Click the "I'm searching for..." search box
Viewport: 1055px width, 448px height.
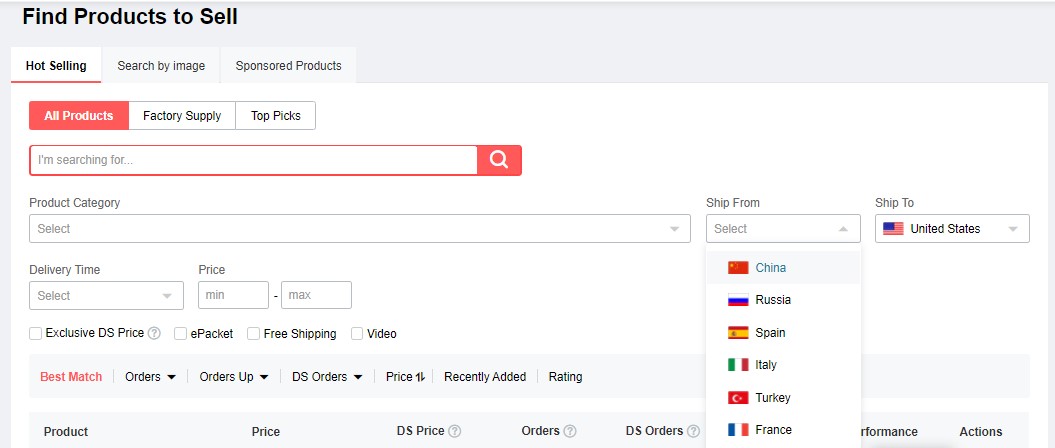(253, 160)
